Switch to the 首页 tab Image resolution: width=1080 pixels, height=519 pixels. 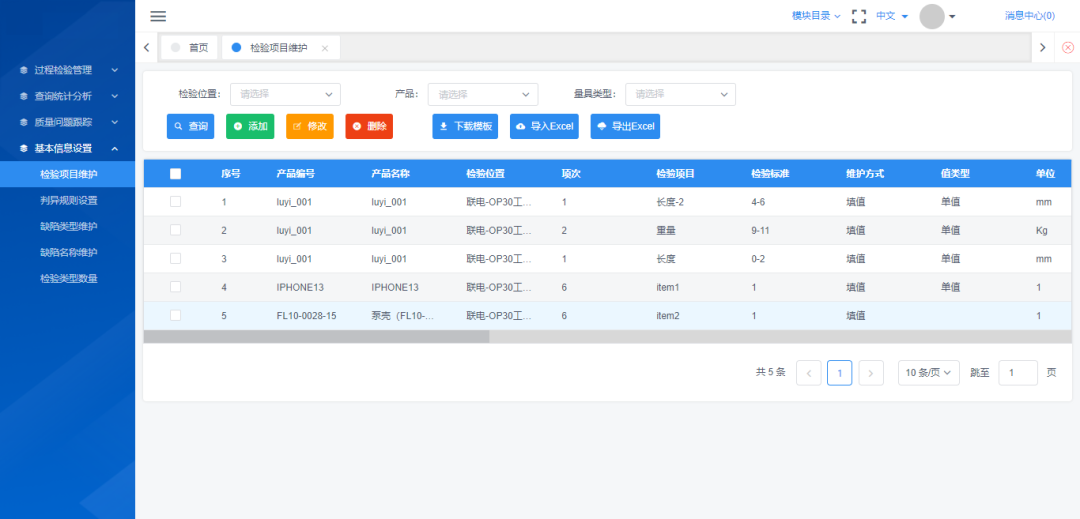189,47
